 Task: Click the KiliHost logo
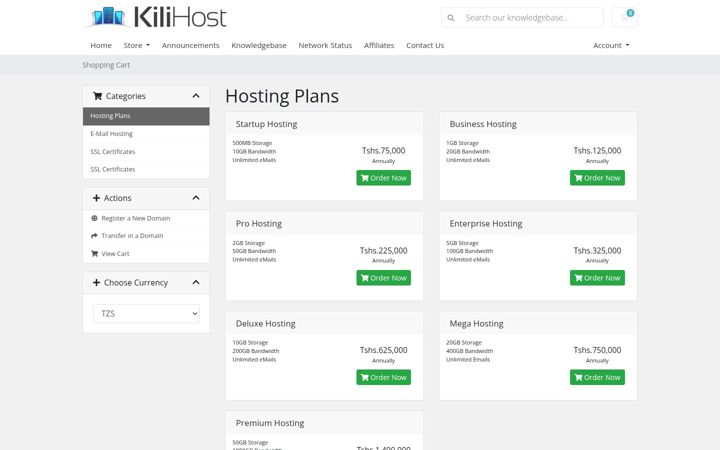click(x=156, y=17)
